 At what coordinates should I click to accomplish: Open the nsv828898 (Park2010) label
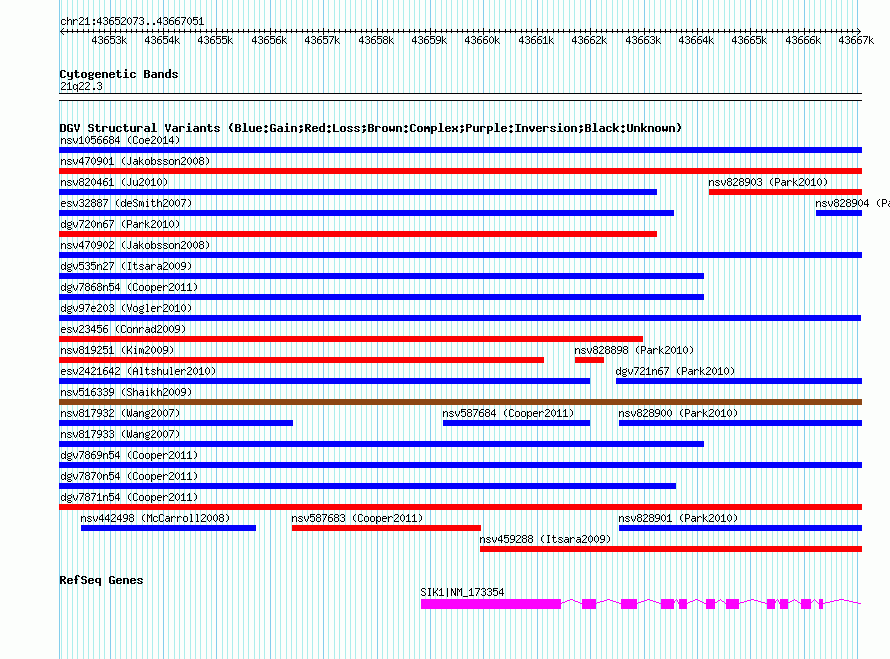click(634, 350)
